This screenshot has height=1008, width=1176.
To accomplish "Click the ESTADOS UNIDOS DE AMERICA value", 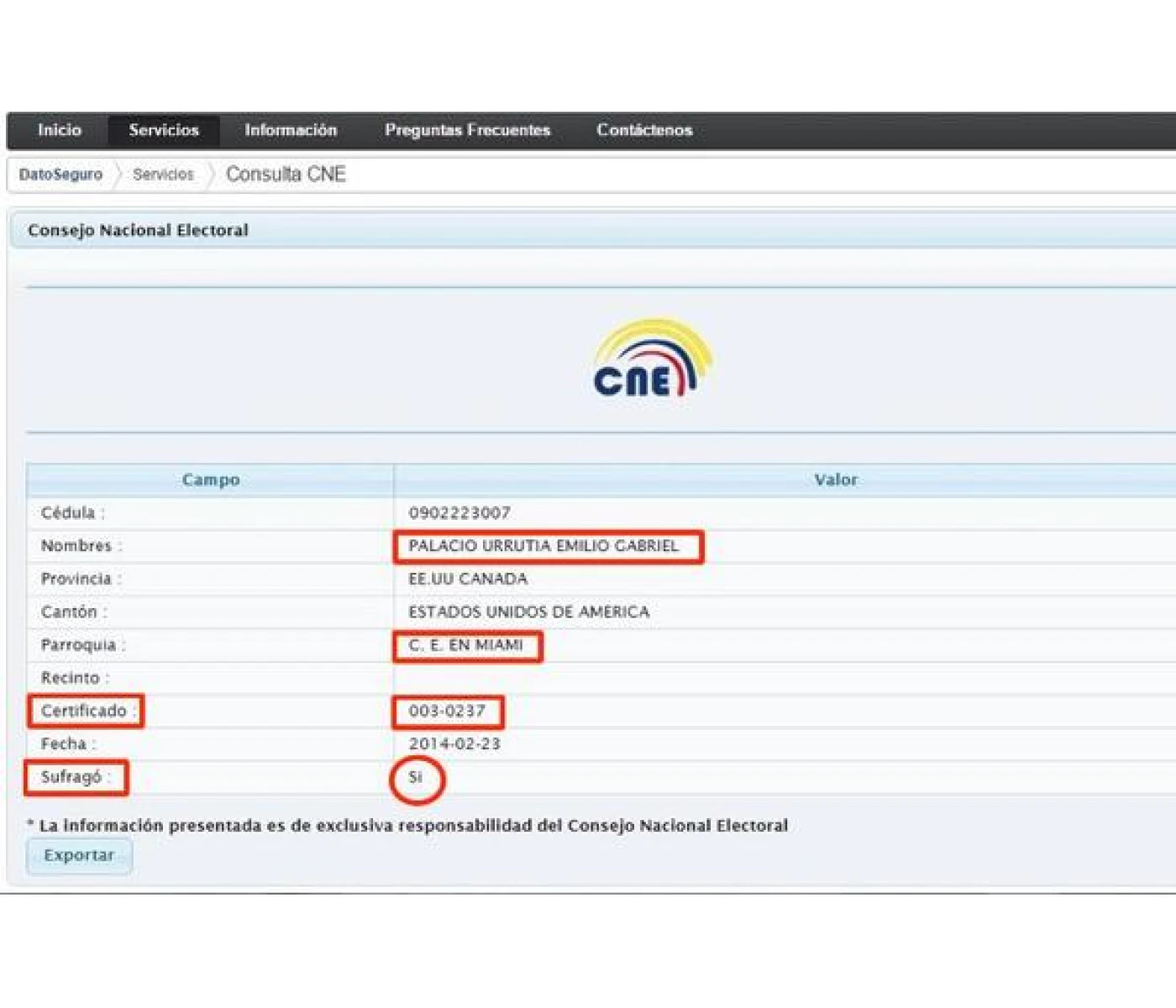I will (x=529, y=612).
